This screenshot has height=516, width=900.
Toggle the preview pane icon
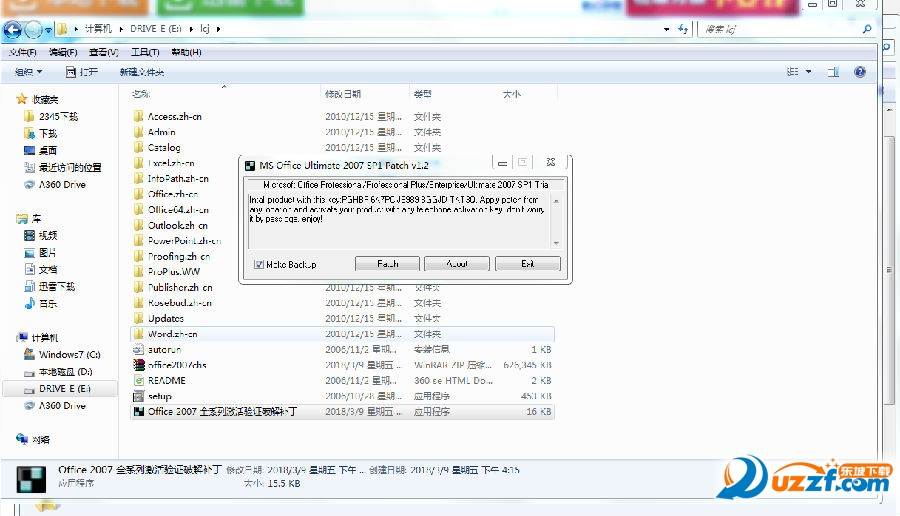pyautogui.click(x=833, y=72)
